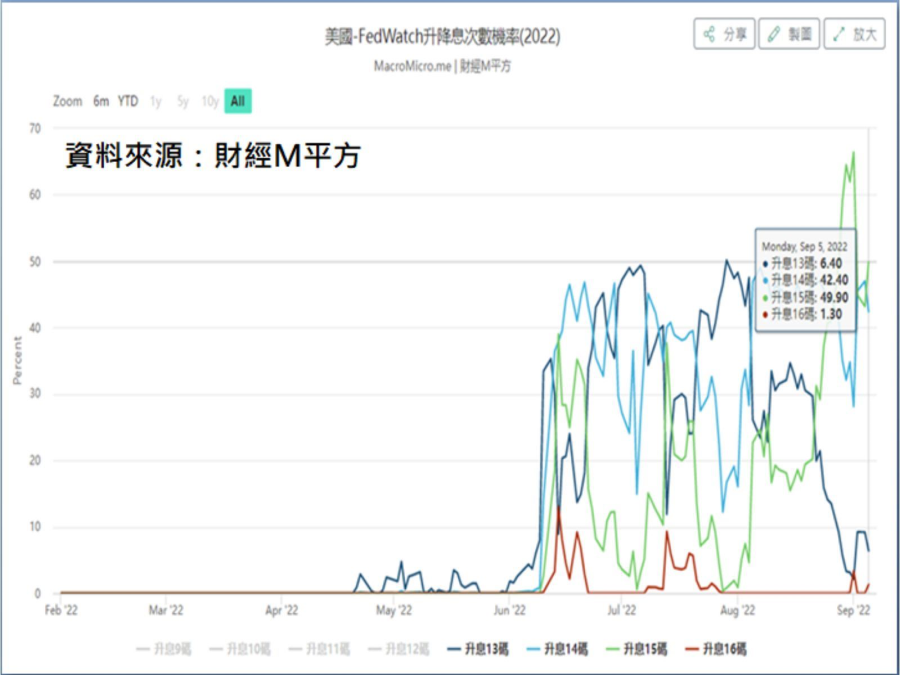Click the Jun '22 x-axis label
Viewport: 900px width, 675px height.
[x=510, y=611]
